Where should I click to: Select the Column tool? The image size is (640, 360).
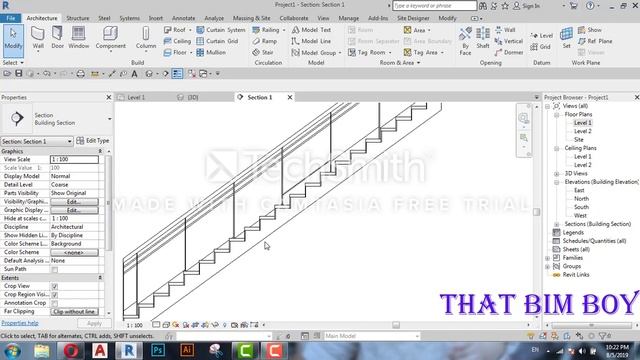tap(146, 38)
